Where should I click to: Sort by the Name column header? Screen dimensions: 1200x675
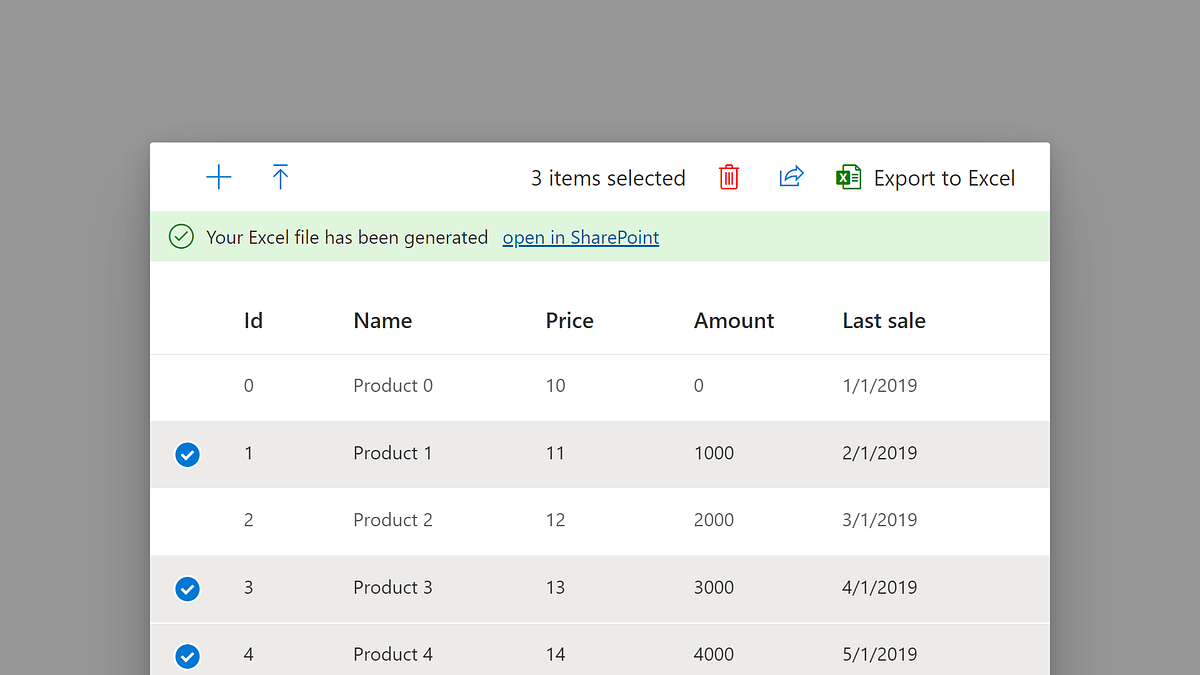(382, 321)
